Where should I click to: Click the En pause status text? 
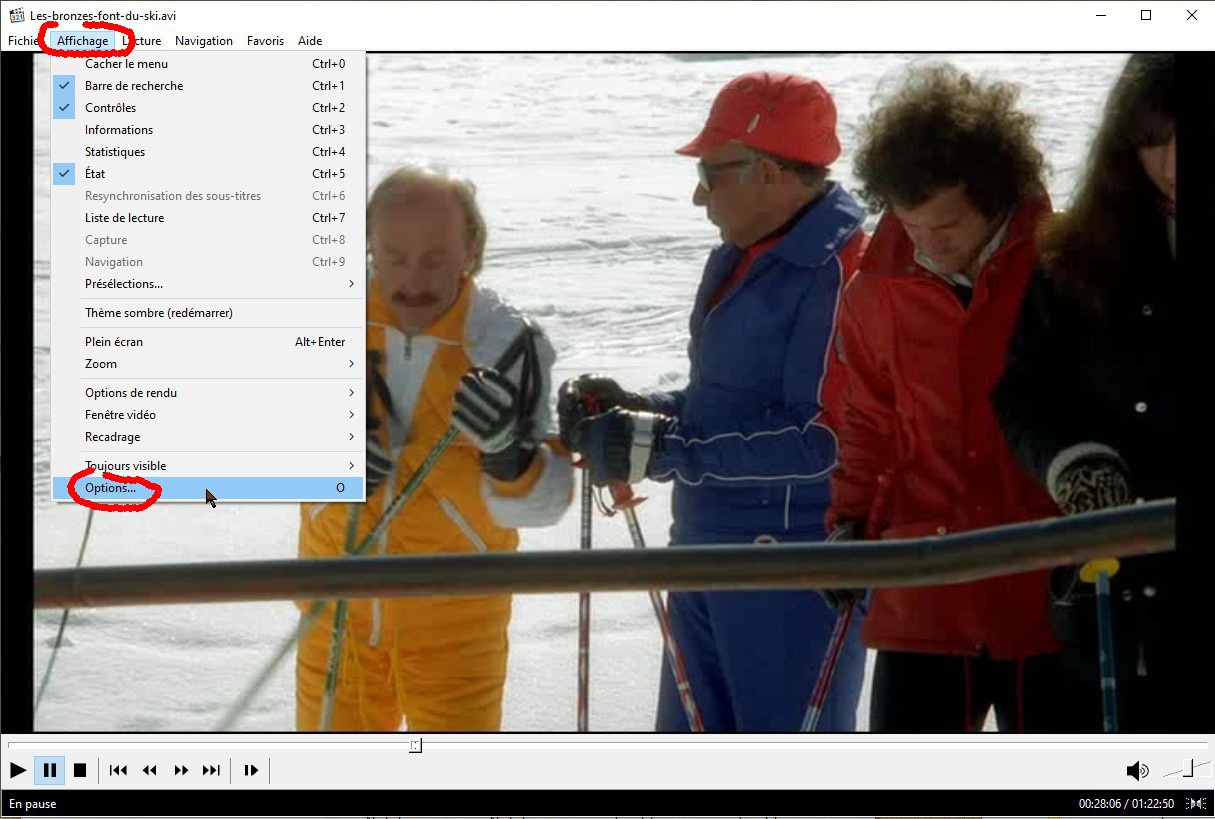(x=33, y=804)
